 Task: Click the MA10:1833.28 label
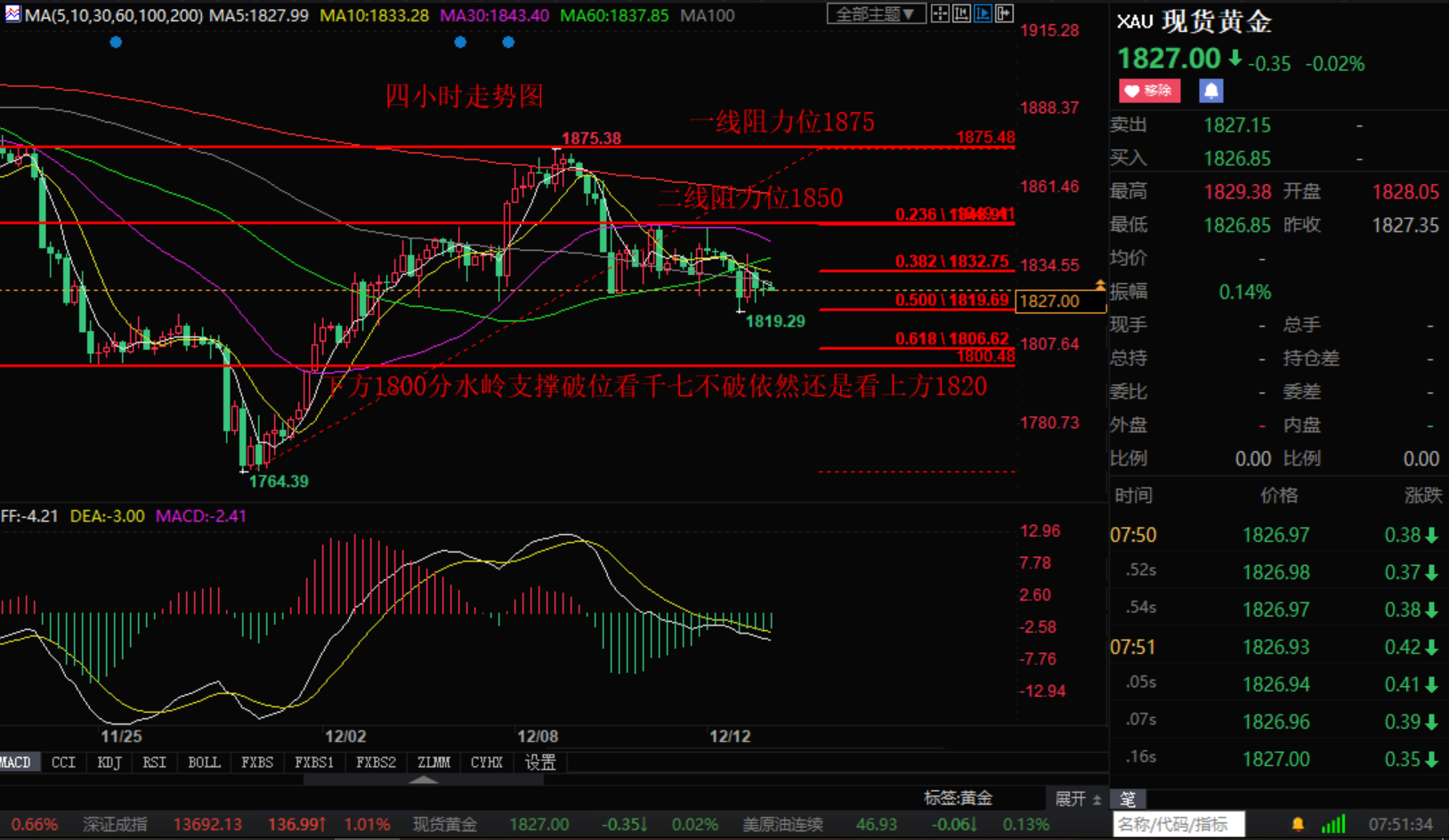tap(374, 15)
